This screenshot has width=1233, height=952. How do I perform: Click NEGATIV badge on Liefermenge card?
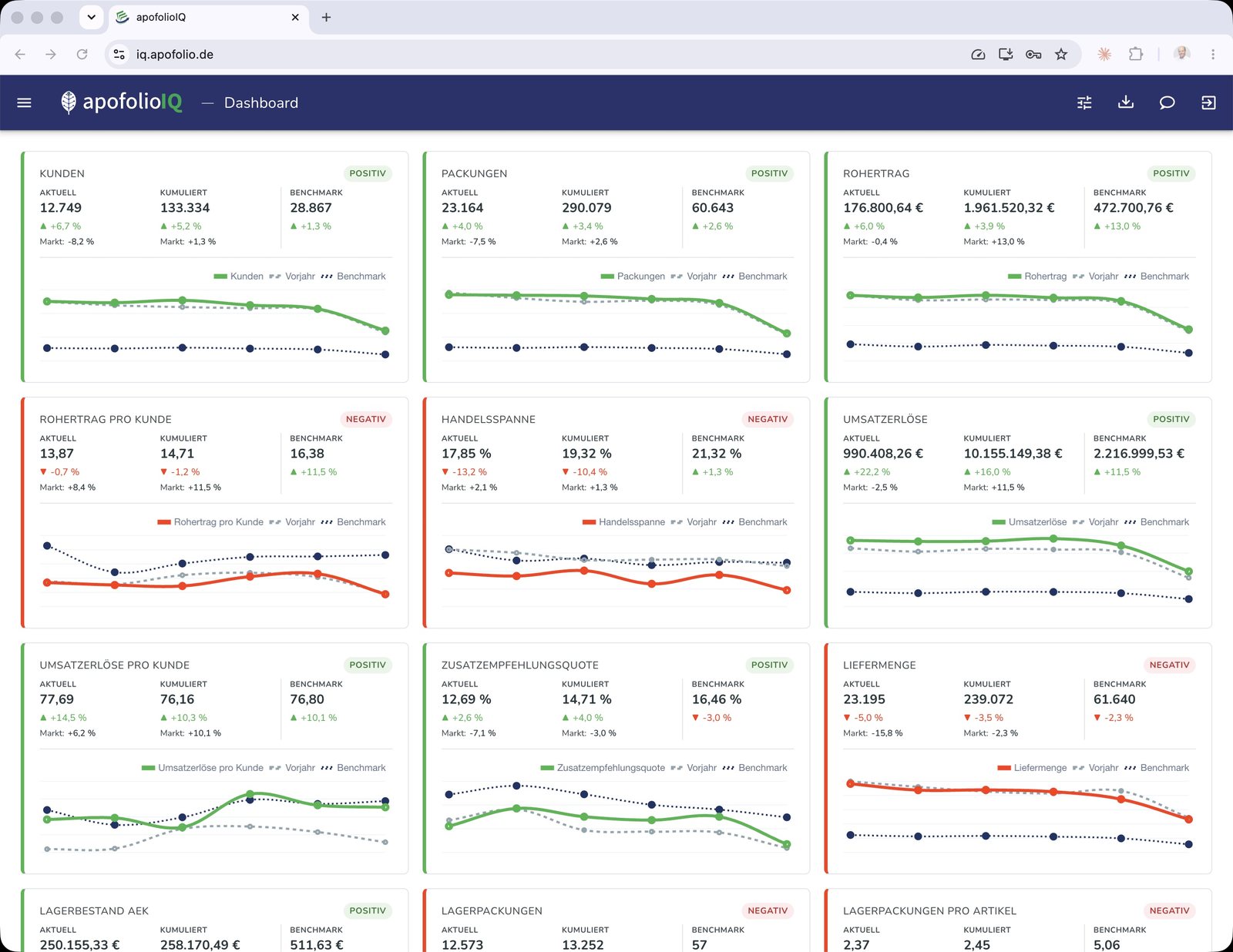click(x=1169, y=665)
